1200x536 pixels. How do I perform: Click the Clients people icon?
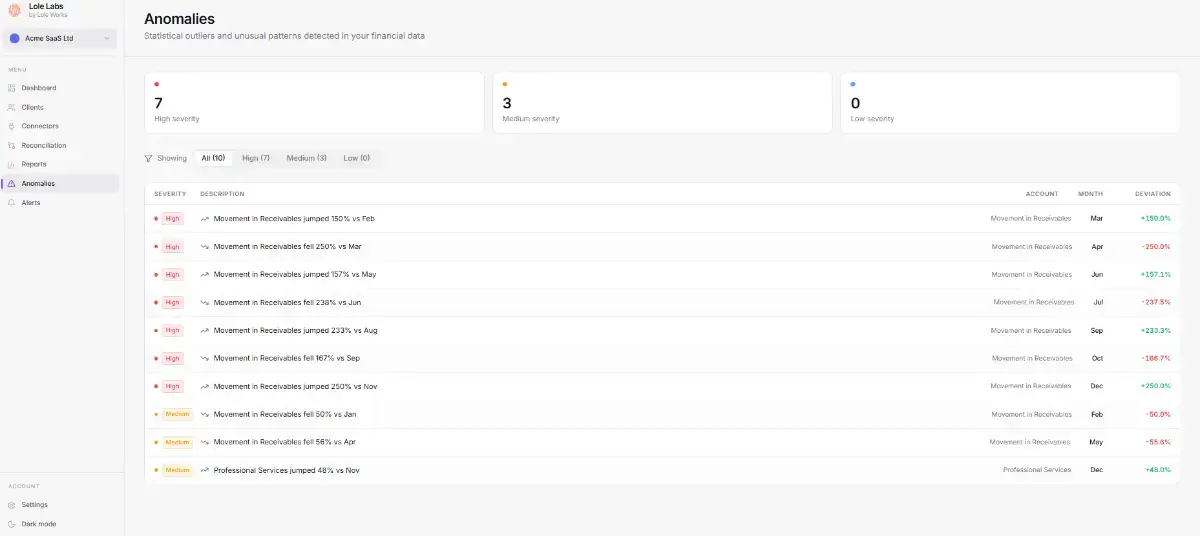coord(12,107)
